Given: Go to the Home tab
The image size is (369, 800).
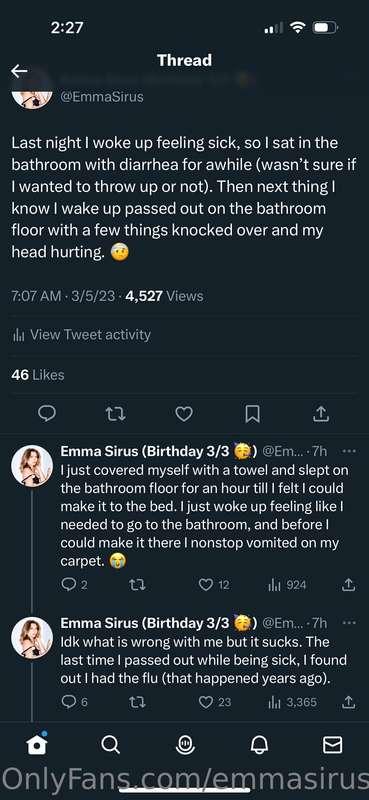Looking at the screenshot, I should click(36, 745).
